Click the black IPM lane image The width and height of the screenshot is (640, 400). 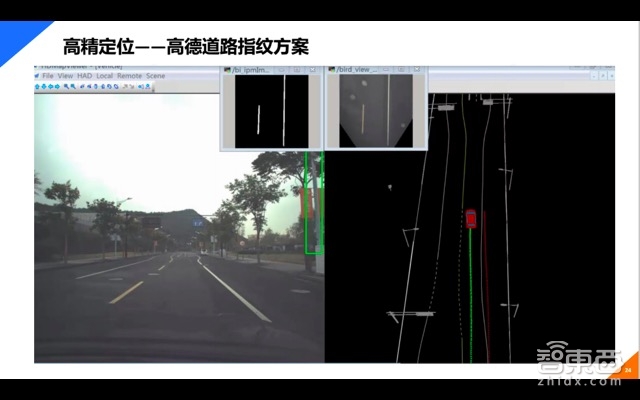pos(271,111)
